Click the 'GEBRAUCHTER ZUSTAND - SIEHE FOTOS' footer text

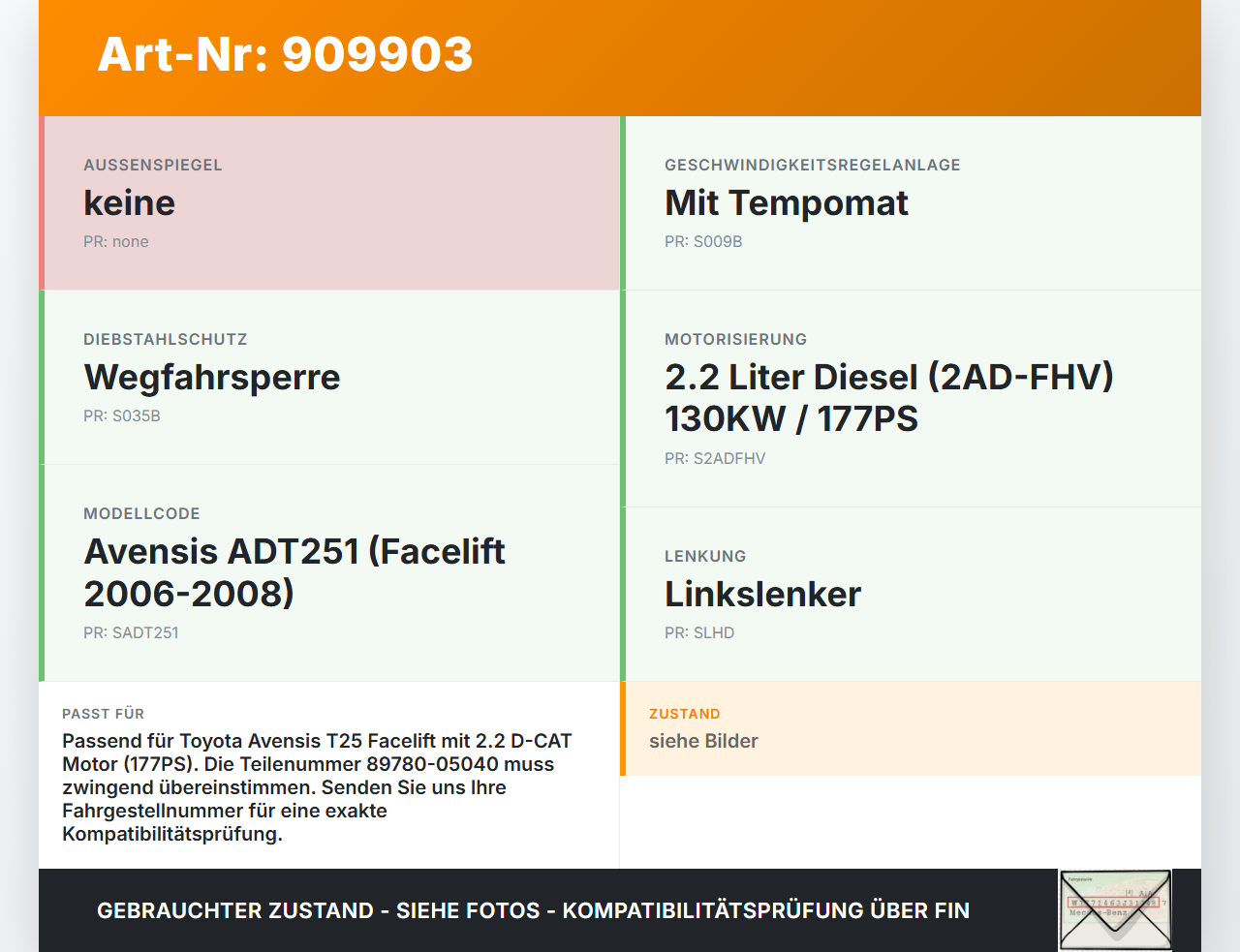tap(533, 910)
